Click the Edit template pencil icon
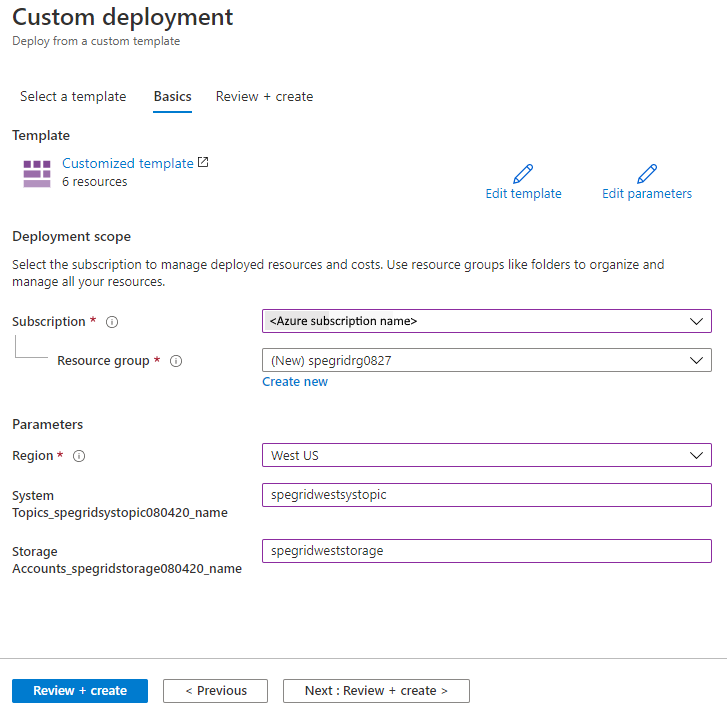Screen dimensions: 727x718 tap(523, 174)
